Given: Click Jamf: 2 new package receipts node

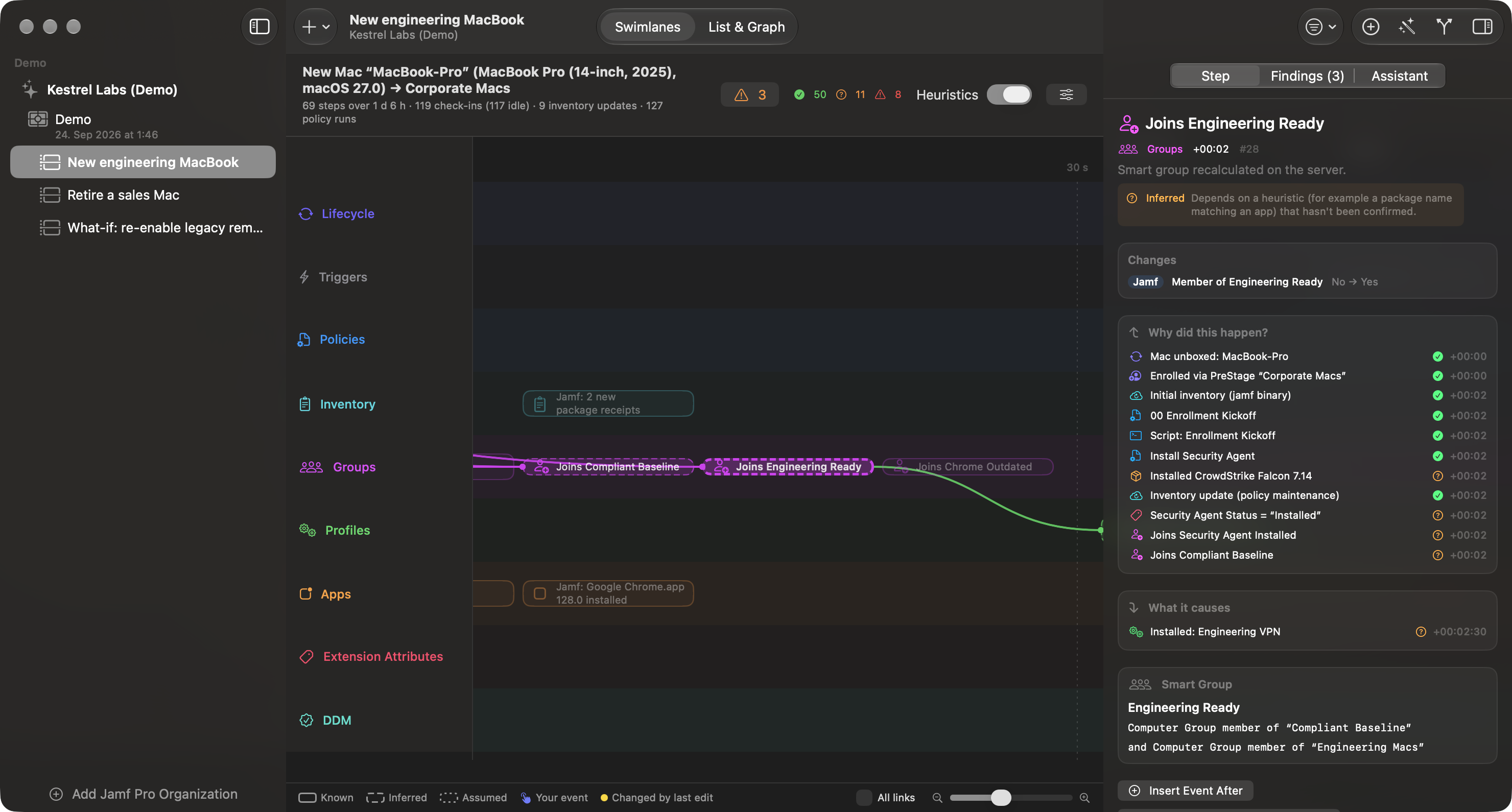Looking at the screenshot, I should 608,403.
